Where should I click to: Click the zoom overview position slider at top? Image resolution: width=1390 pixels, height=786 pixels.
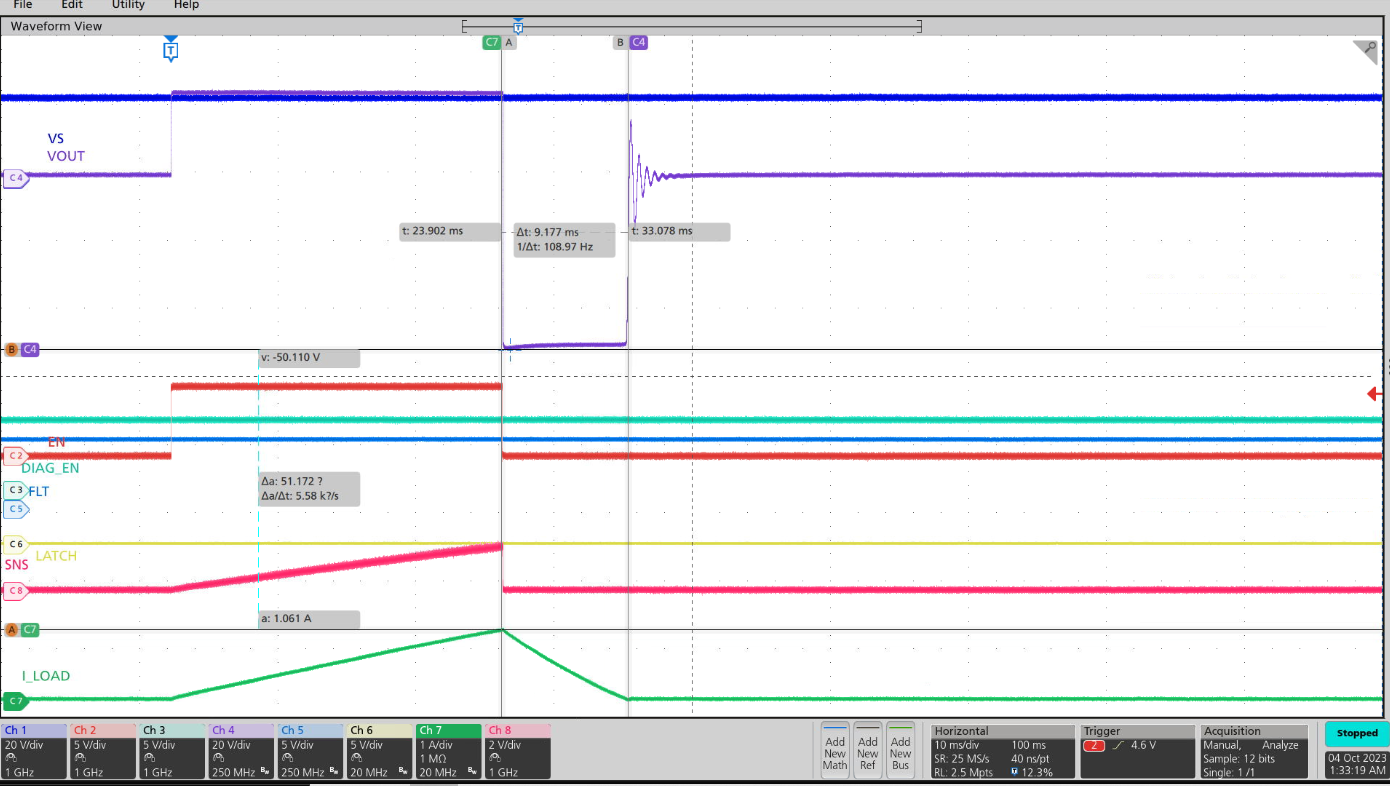coord(518,27)
